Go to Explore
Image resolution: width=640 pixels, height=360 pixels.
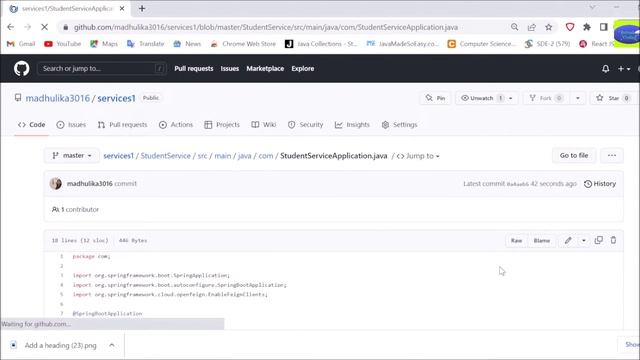coord(302,69)
